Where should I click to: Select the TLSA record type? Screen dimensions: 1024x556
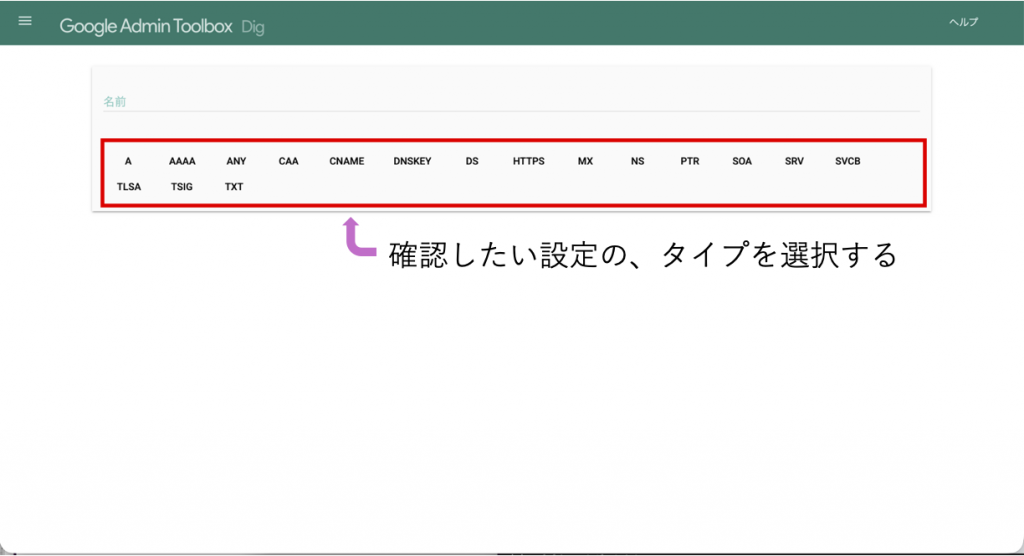pyautogui.click(x=129, y=187)
